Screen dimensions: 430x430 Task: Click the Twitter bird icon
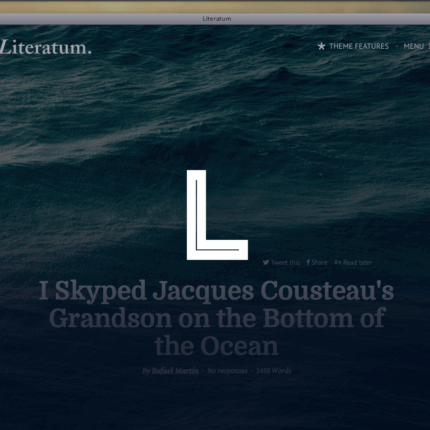(x=266, y=262)
